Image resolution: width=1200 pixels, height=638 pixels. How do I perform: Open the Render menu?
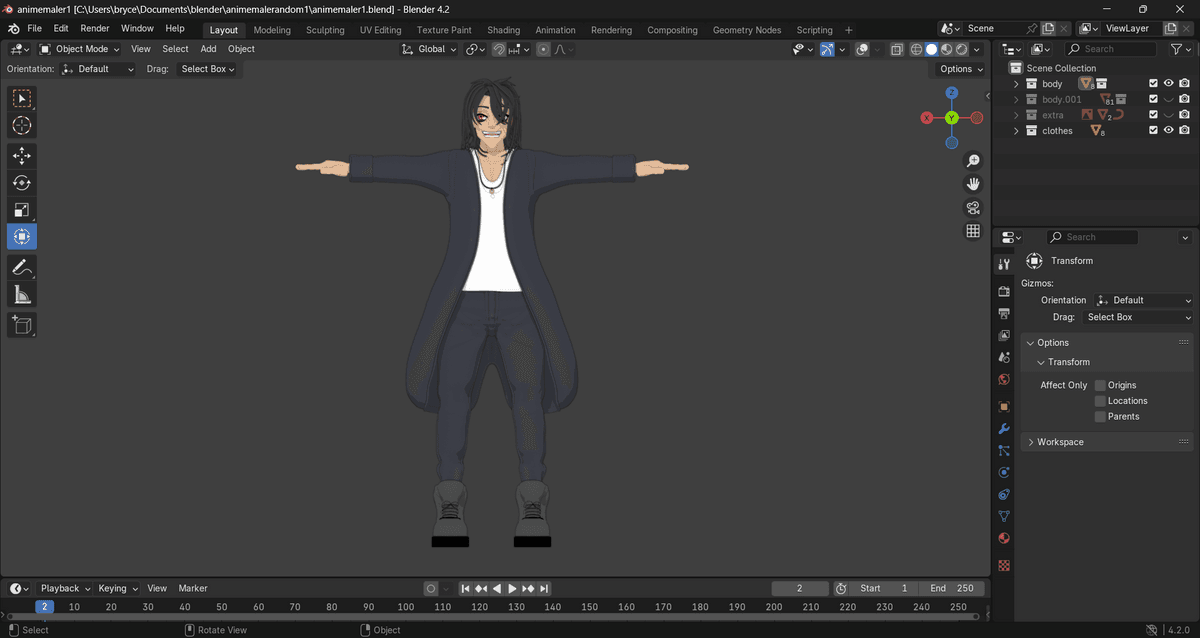click(95, 29)
